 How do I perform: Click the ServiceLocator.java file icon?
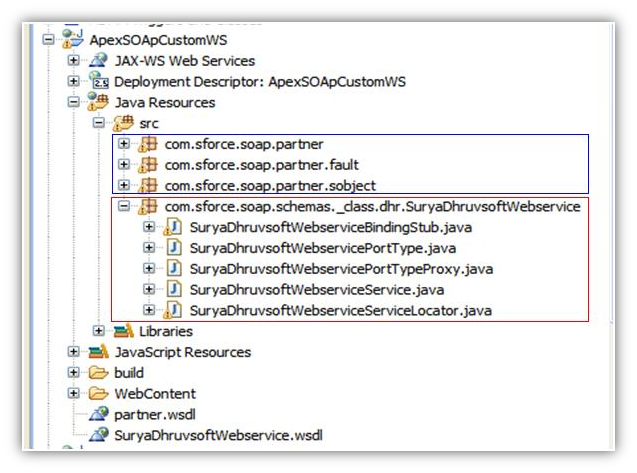tap(173, 310)
